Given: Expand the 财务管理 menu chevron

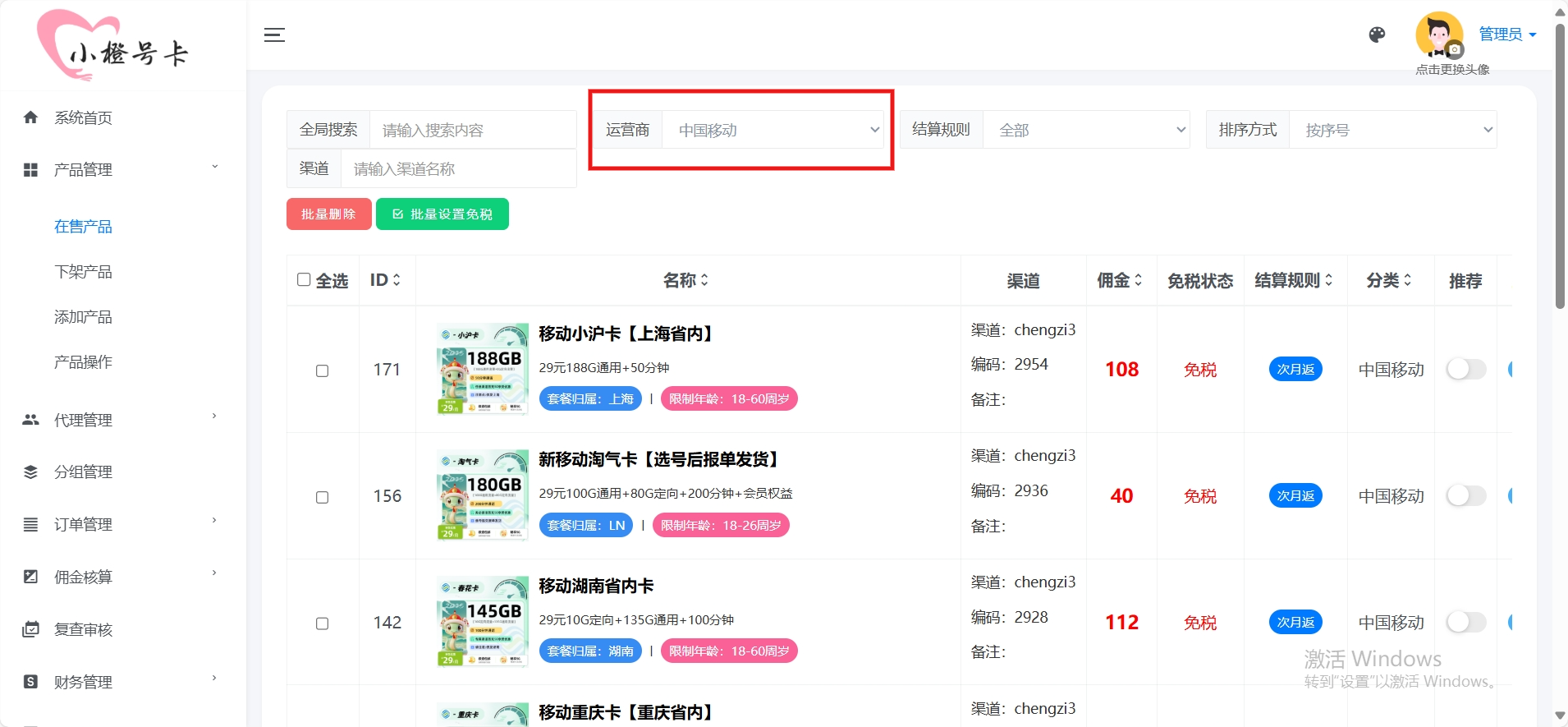Looking at the screenshot, I should coord(215,679).
